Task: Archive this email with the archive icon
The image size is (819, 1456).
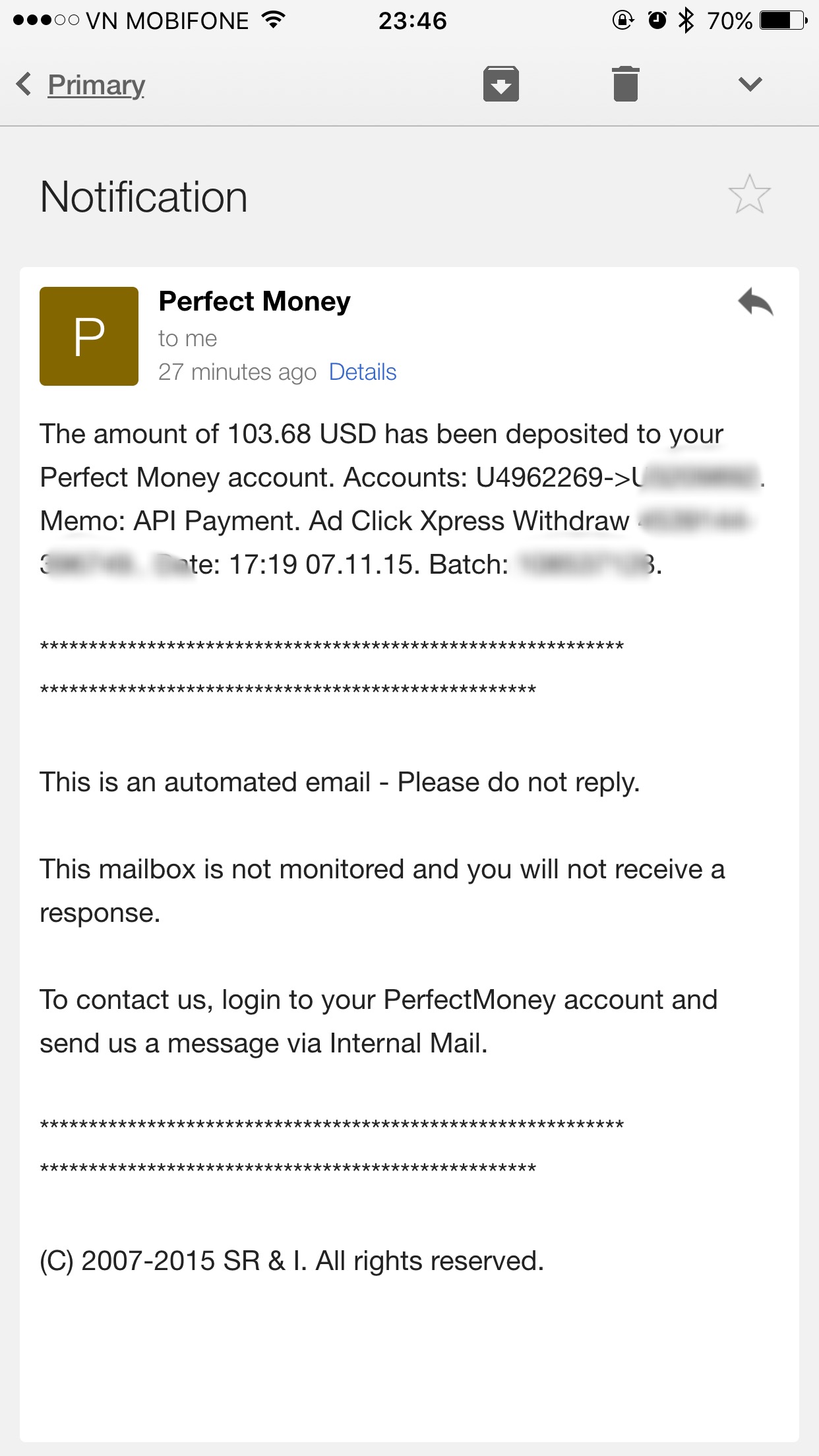Action: tap(501, 84)
